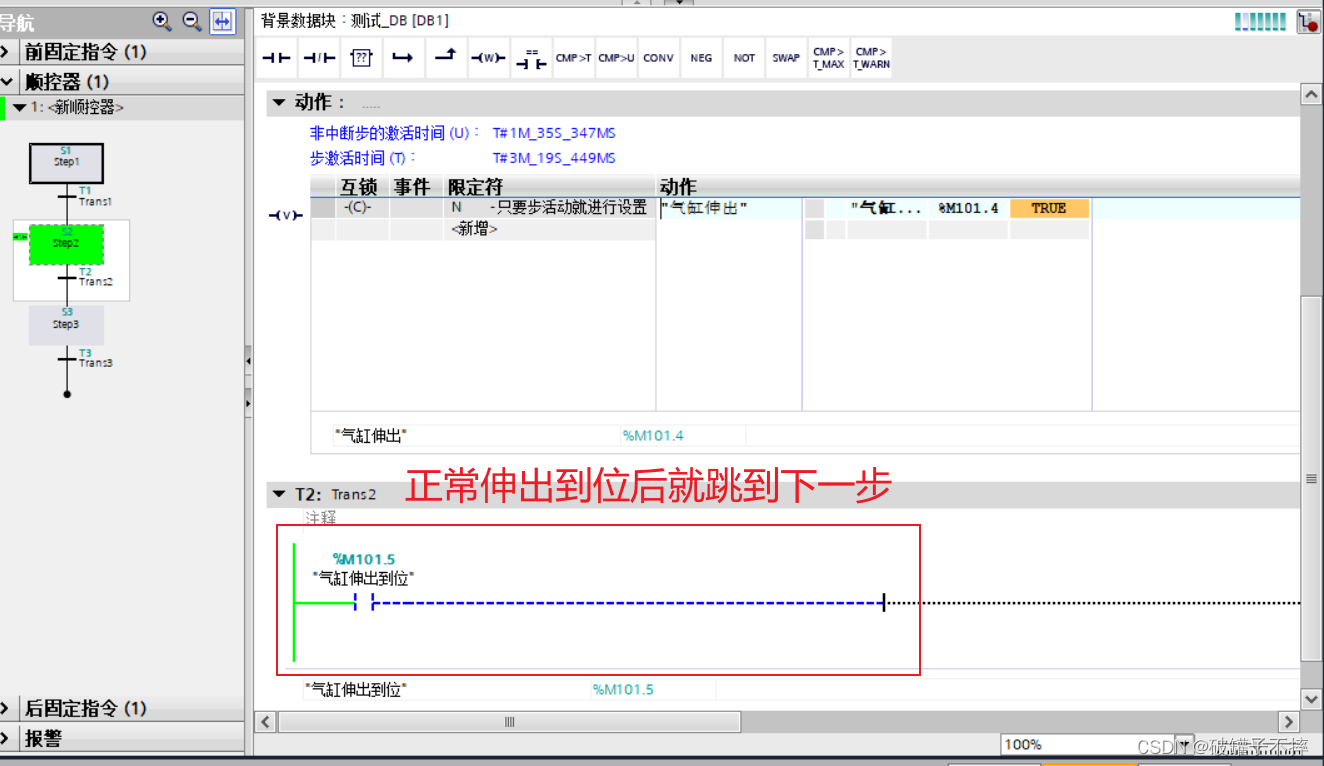Click the vertical scrollbar thumb
1324x766 pixels.
coord(1311,478)
